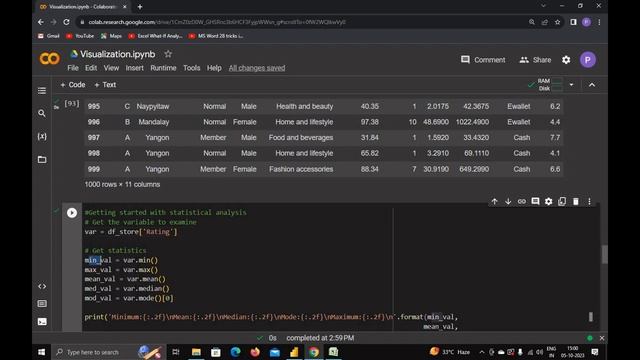This screenshot has height=360, width=640.
Task: Reload the browser page
Action: coord(66,22)
